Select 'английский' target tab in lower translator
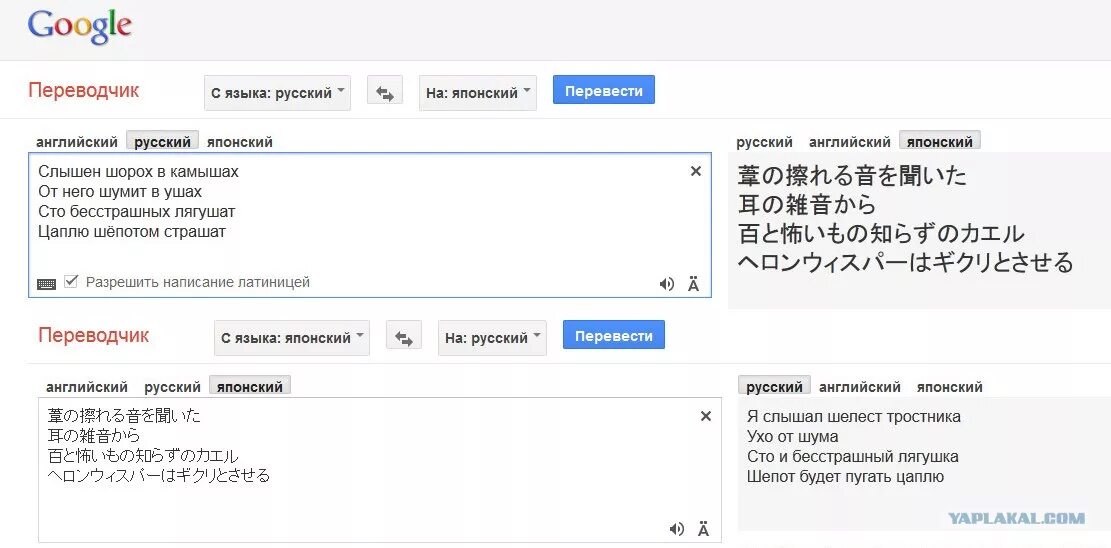This screenshot has width=1111, height=548. click(860, 387)
